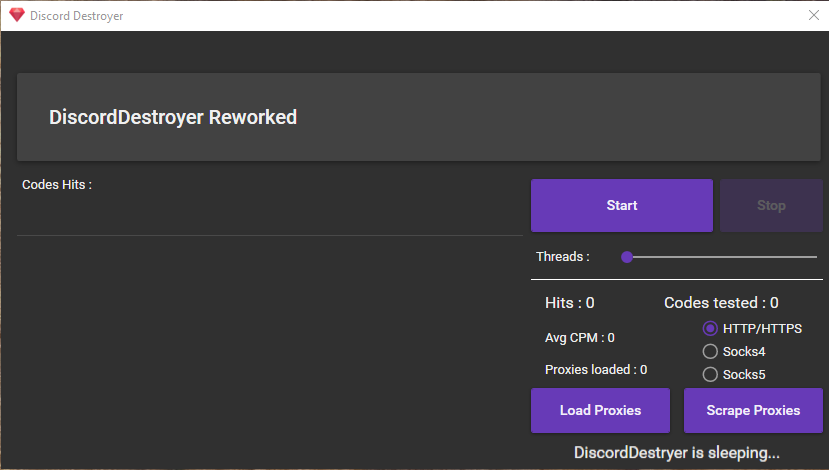Click the Codes tested counter

721,302
